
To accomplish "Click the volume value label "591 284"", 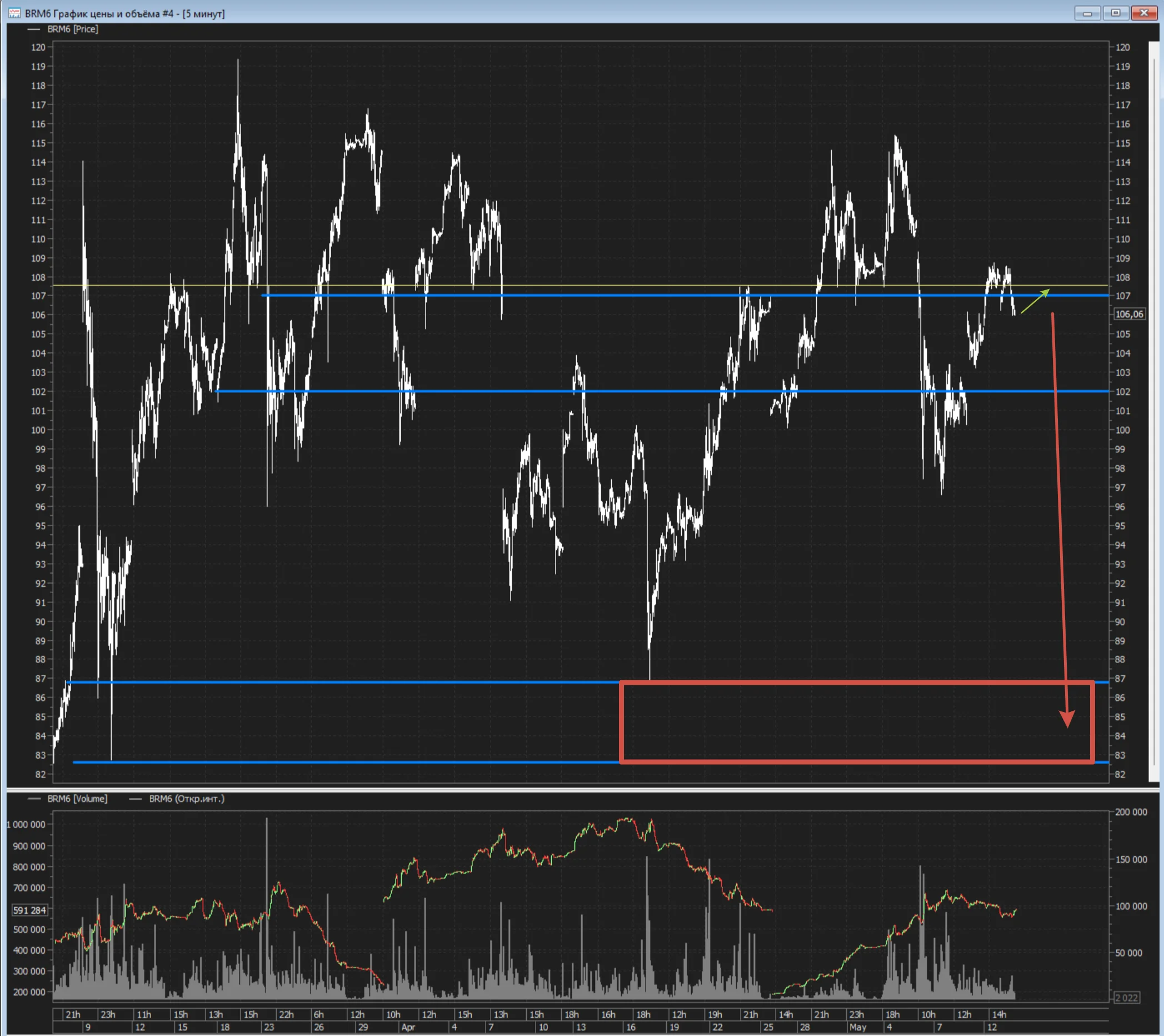I will 29,910.
